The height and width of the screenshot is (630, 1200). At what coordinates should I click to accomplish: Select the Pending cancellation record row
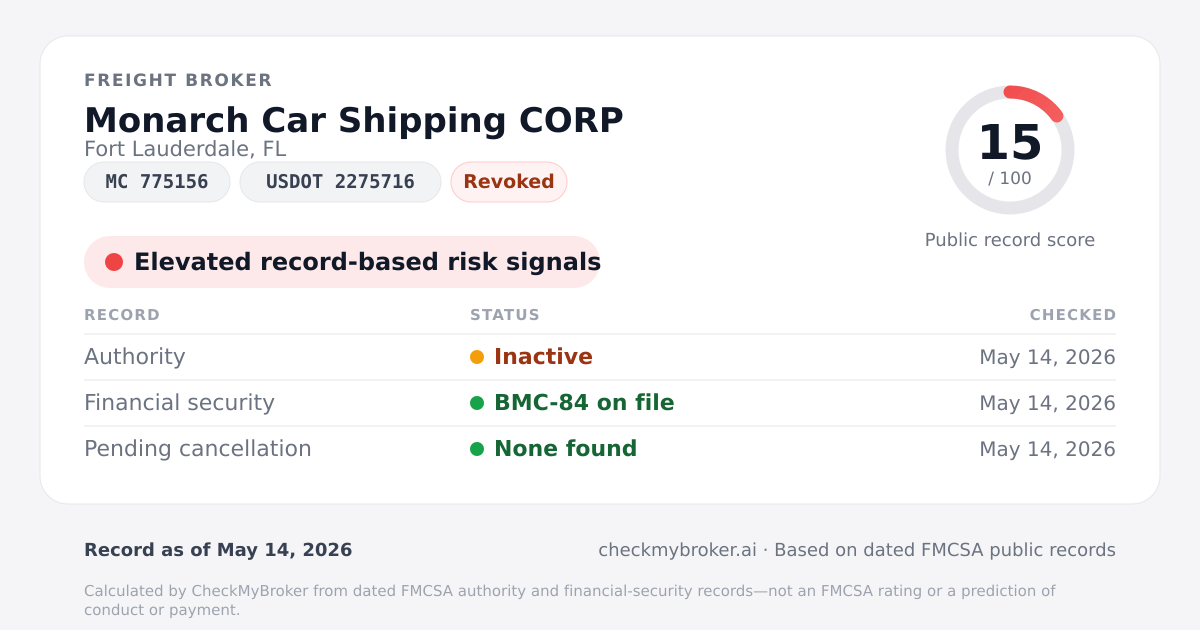(600, 449)
